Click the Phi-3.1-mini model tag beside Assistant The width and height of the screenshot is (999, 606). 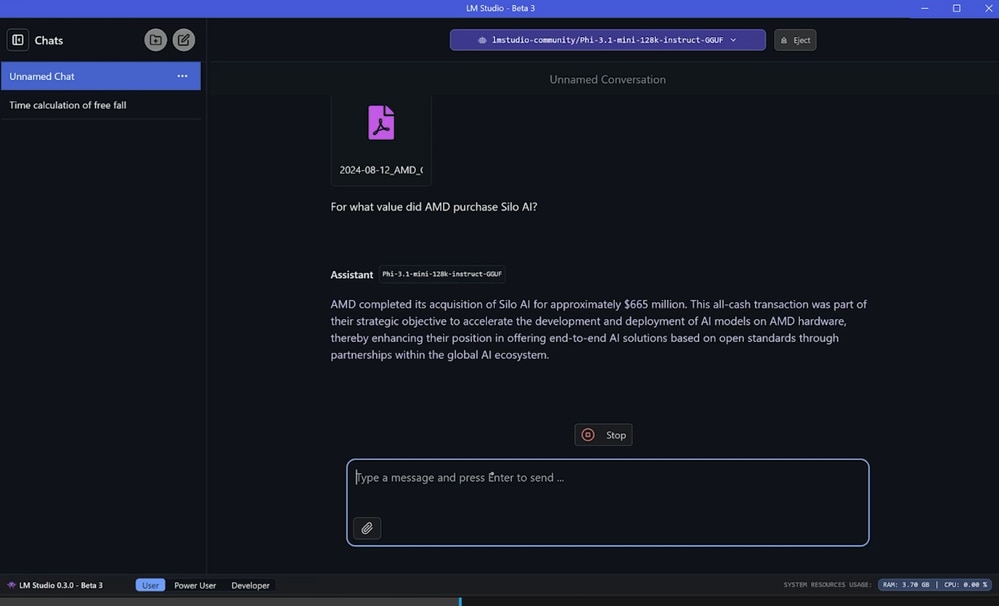[x=442, y=274]
